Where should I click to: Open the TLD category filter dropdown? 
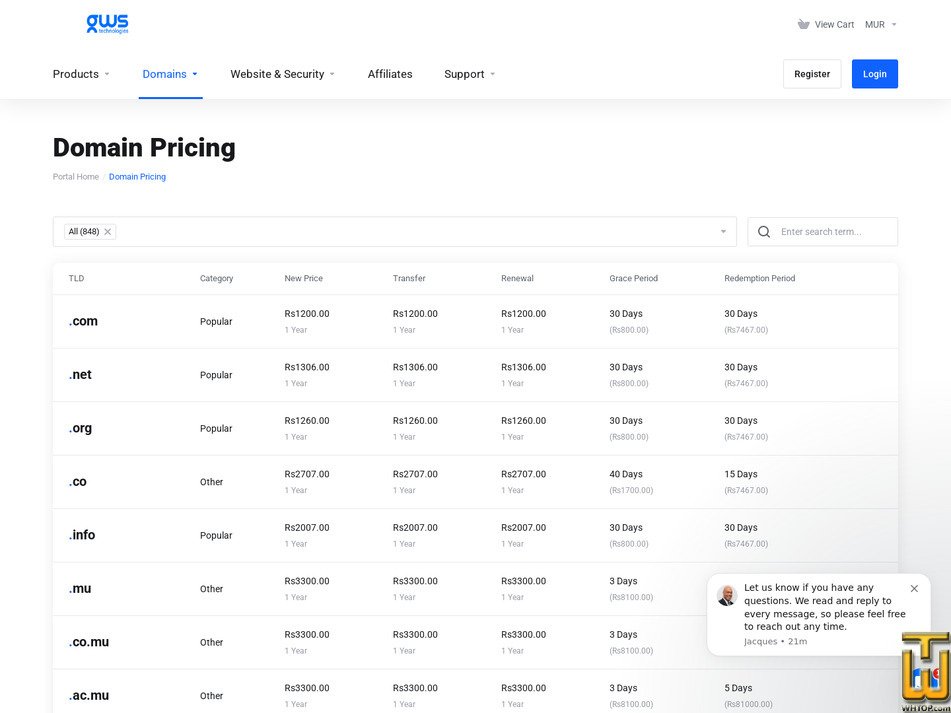pyautogui.click(x=723, y=232)
